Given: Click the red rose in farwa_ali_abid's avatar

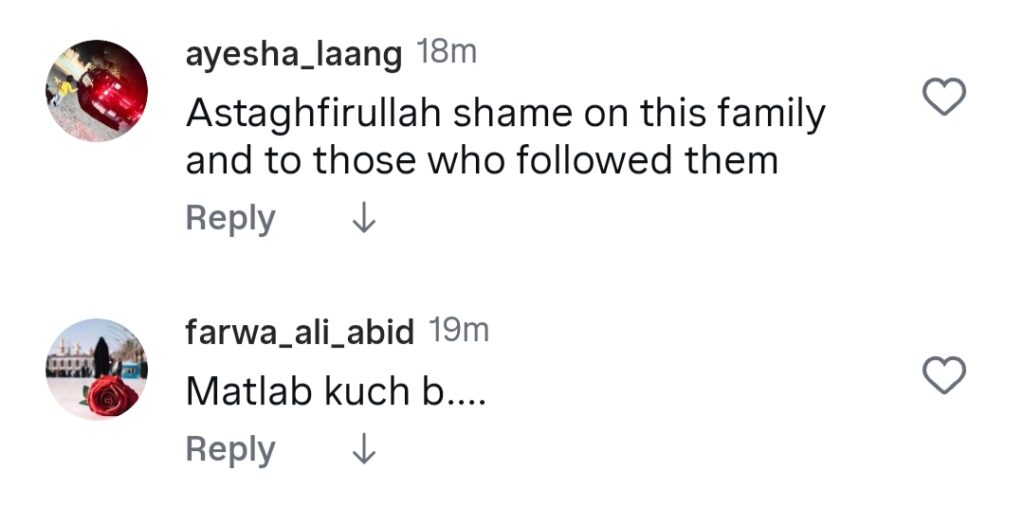Looking at the screenshot, I should [112, 394].
